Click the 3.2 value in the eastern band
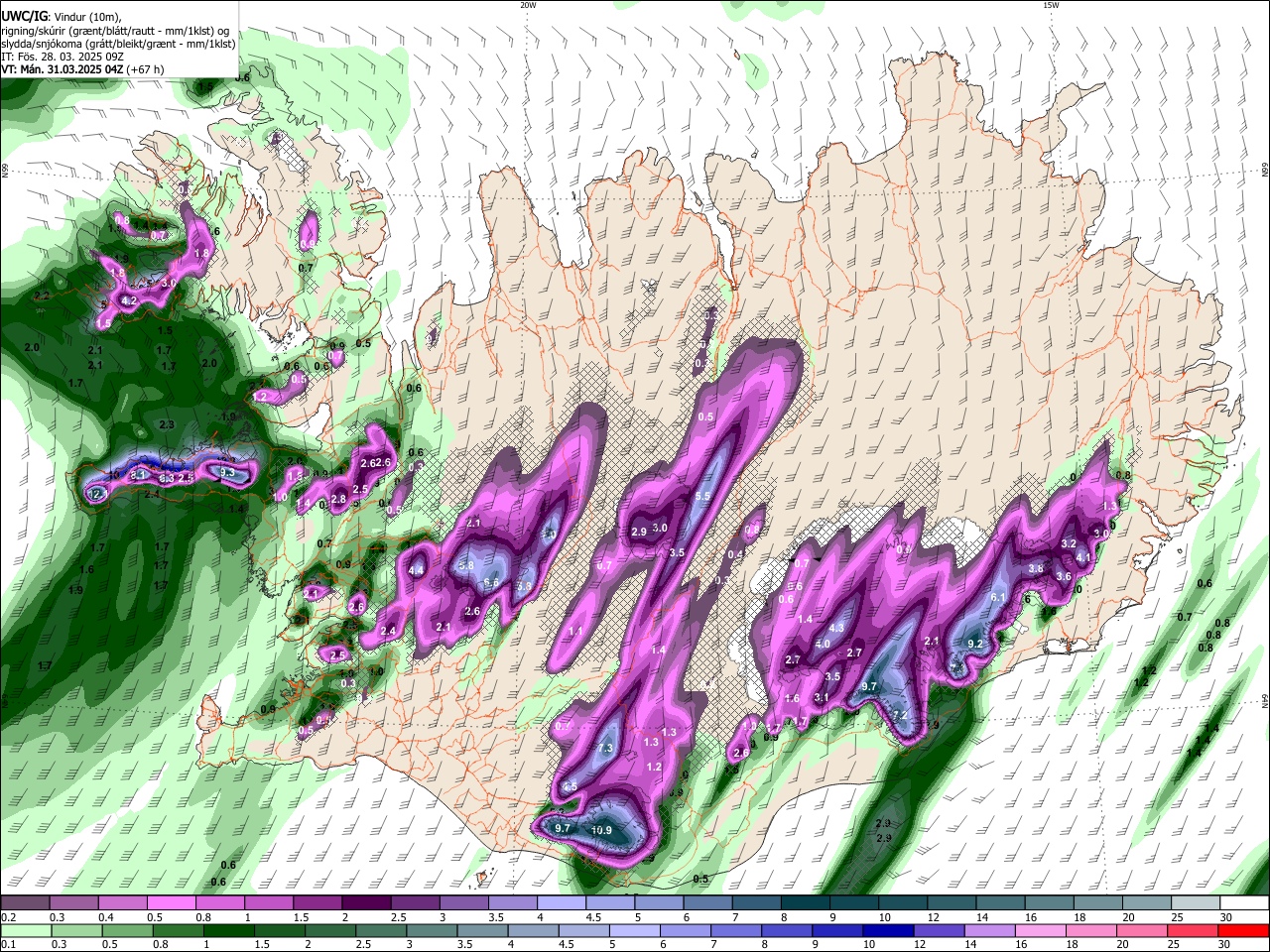The width and height of the screenshot is (1270, 952). click(x=1069, y=543)
